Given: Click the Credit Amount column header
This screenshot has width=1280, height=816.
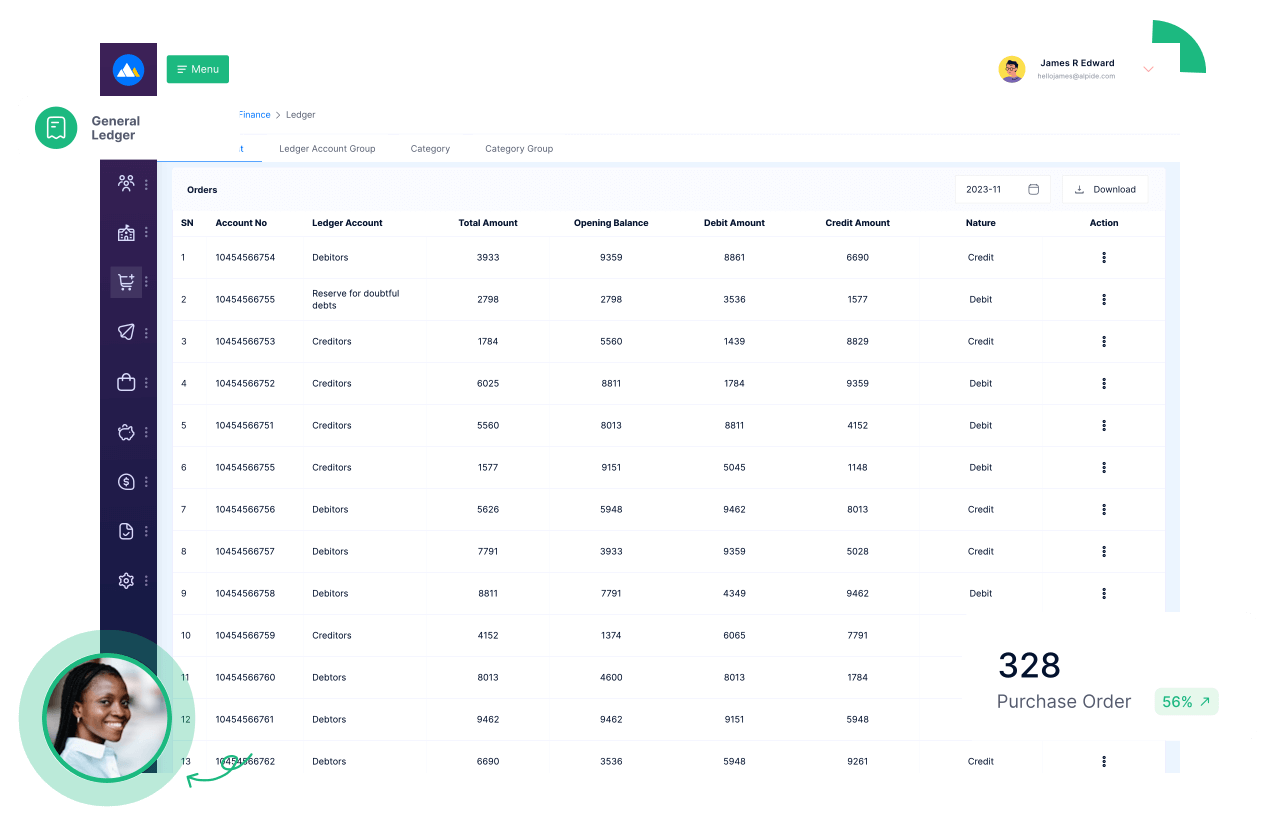Looking at the screenshot, I should [857, 223].
